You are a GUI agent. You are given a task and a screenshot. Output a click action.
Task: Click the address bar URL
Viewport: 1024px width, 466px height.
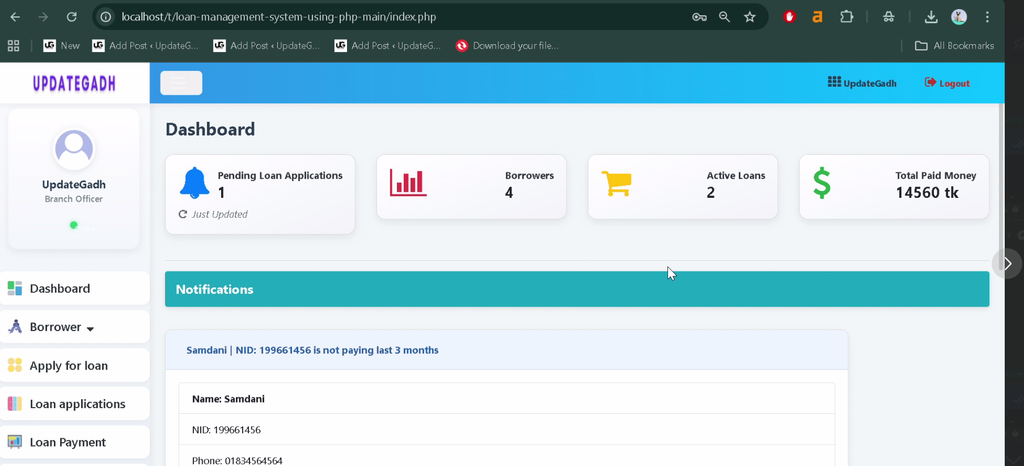point(278,17)
